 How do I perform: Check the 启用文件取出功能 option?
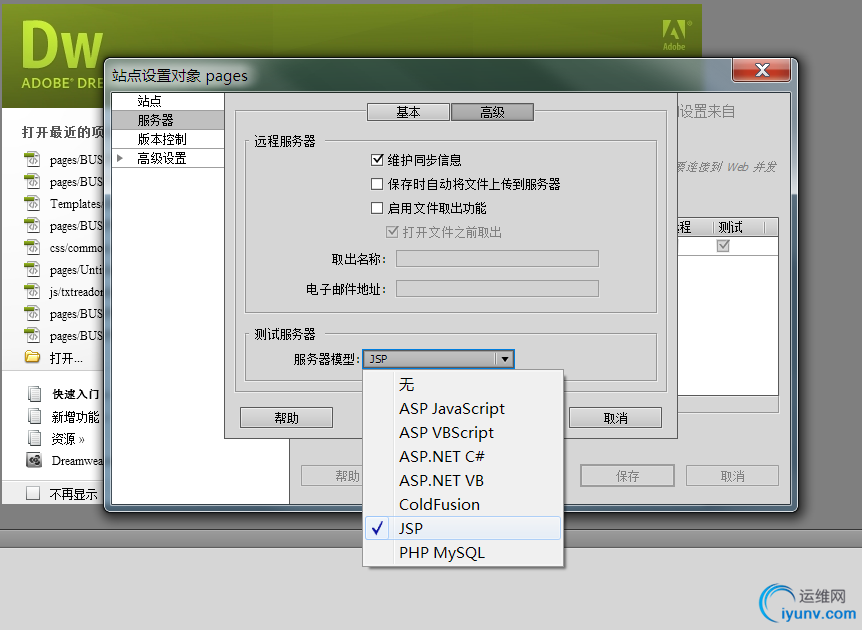point(377,208)
